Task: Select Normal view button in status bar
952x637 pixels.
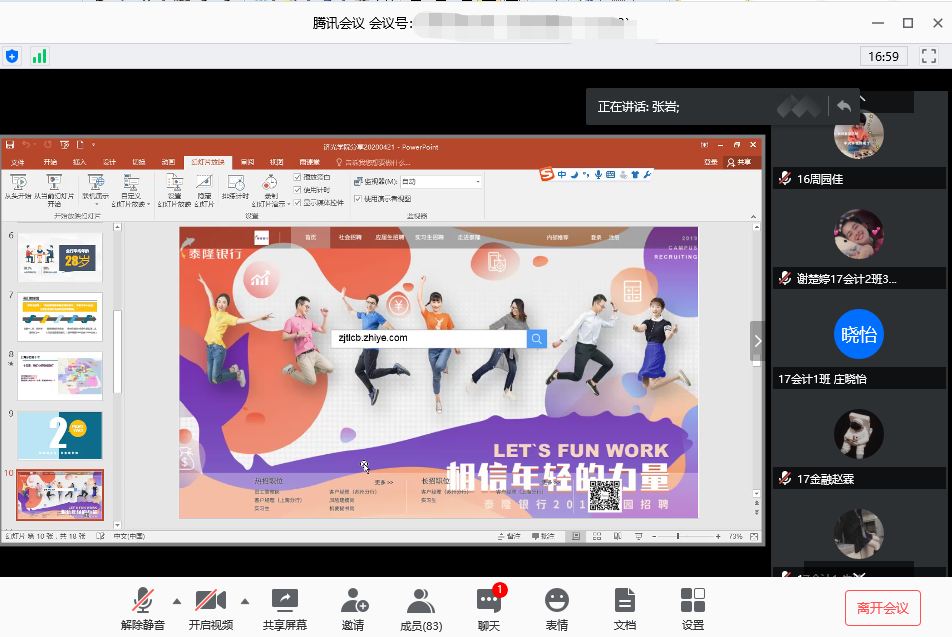Action: [576, 536]
